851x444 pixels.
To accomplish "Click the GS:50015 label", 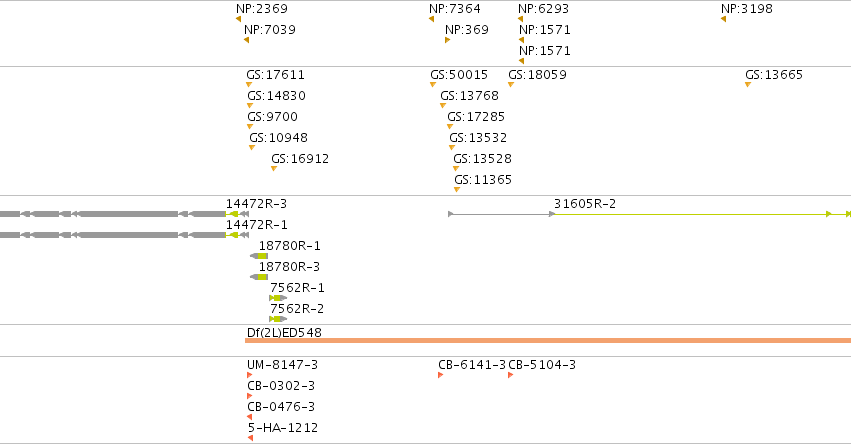I will click(459, 75).
